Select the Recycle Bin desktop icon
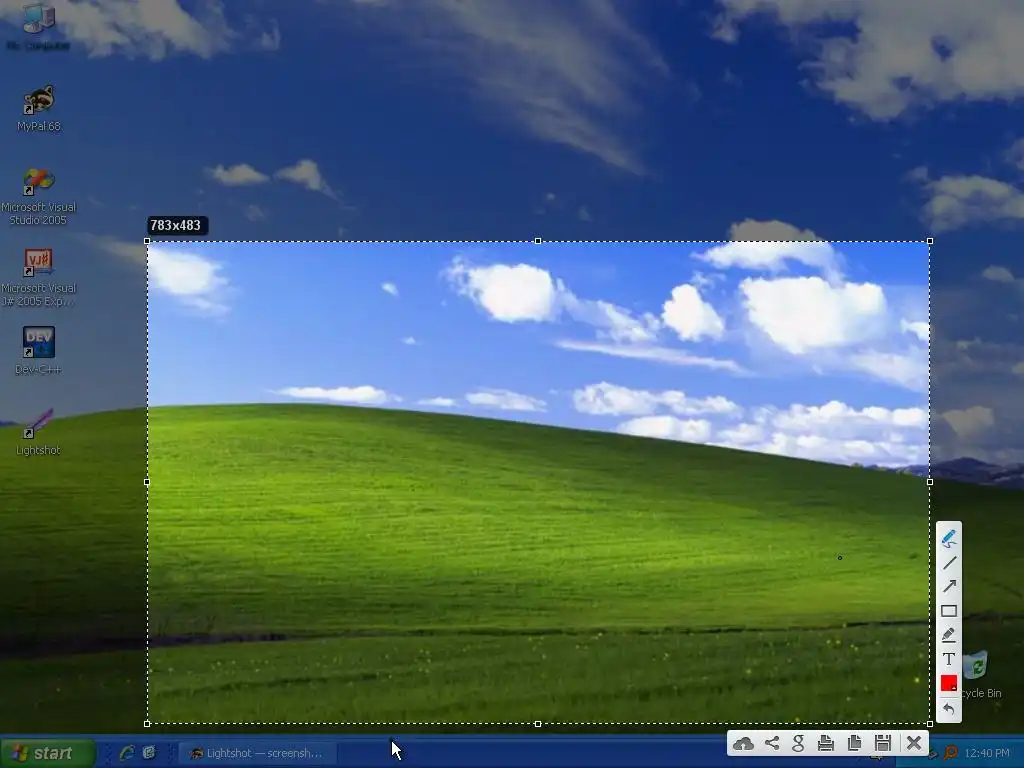 pos(978,674)
